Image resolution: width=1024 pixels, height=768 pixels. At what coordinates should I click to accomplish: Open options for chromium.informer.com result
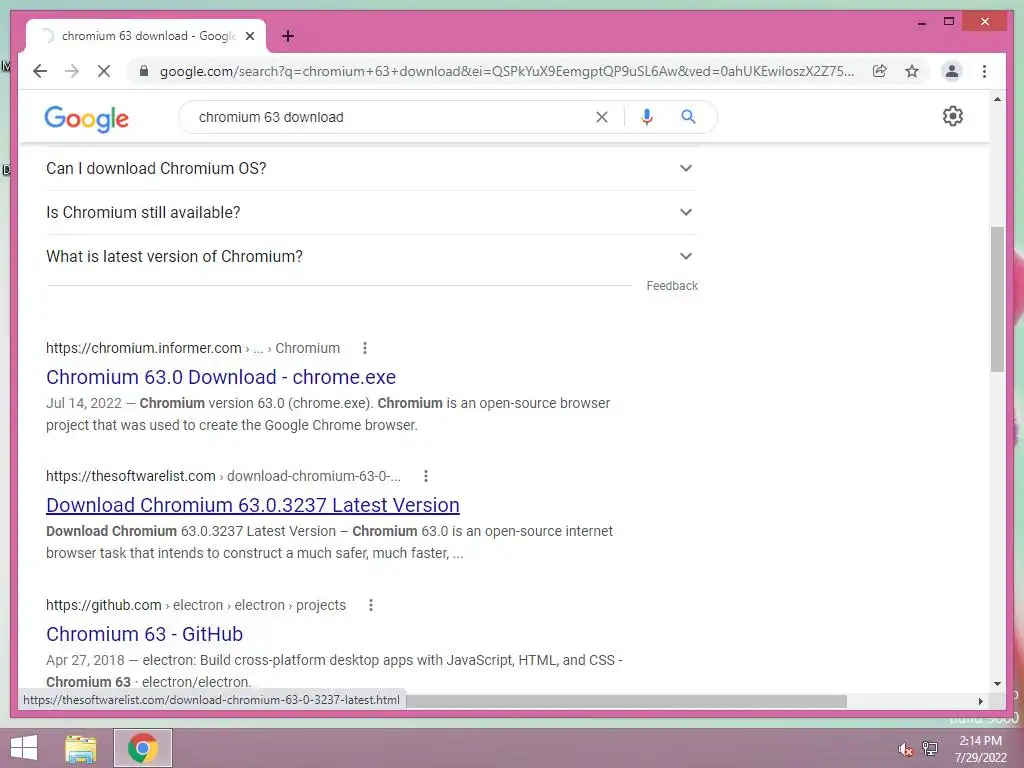pyautogui.click(x=365, y=348)
